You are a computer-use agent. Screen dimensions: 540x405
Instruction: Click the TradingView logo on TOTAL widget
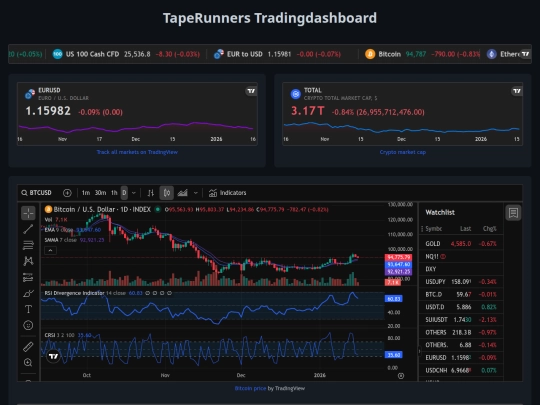(517, 91)
